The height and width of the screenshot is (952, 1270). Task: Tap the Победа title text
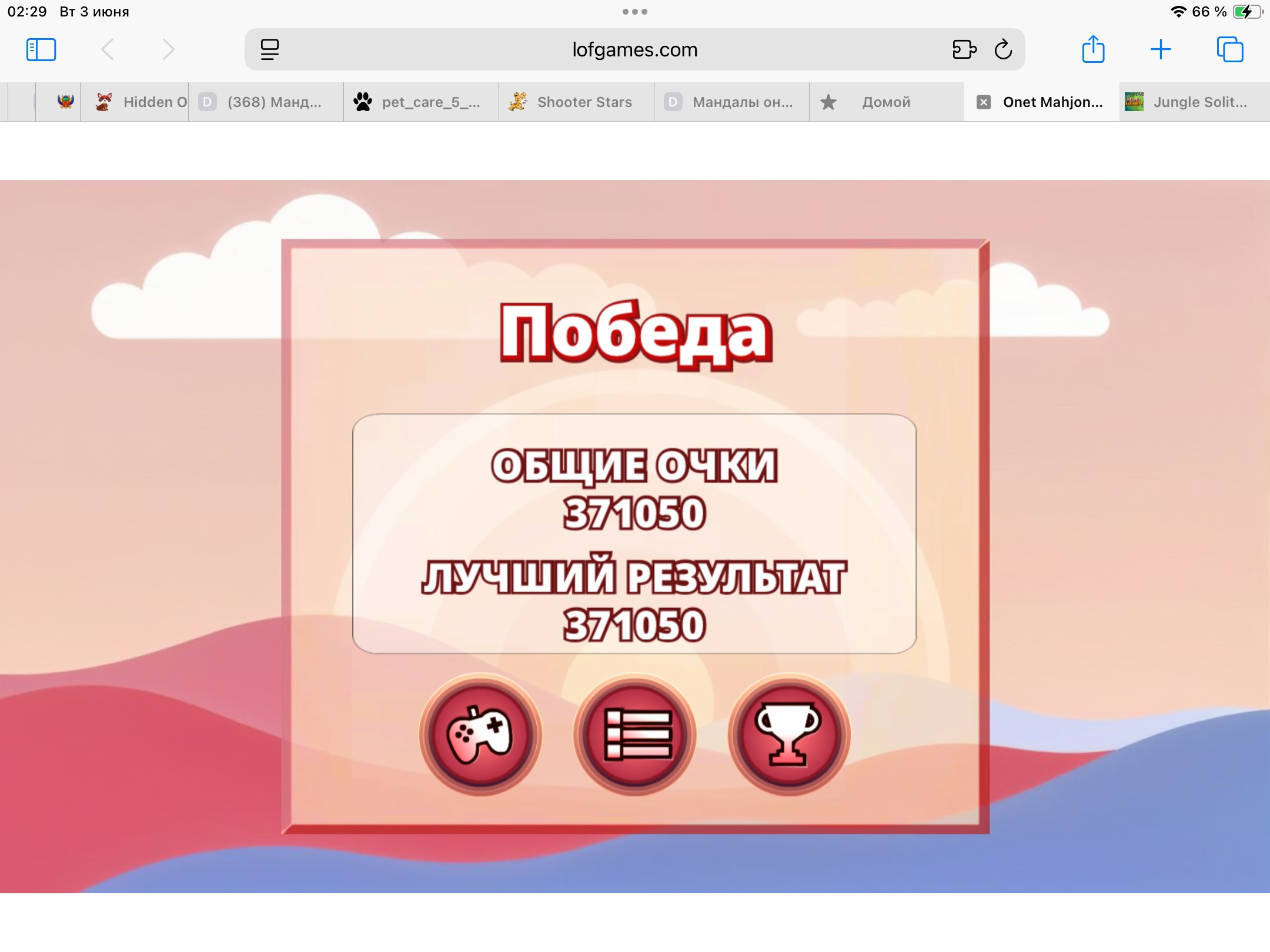[x=636, y=335]
